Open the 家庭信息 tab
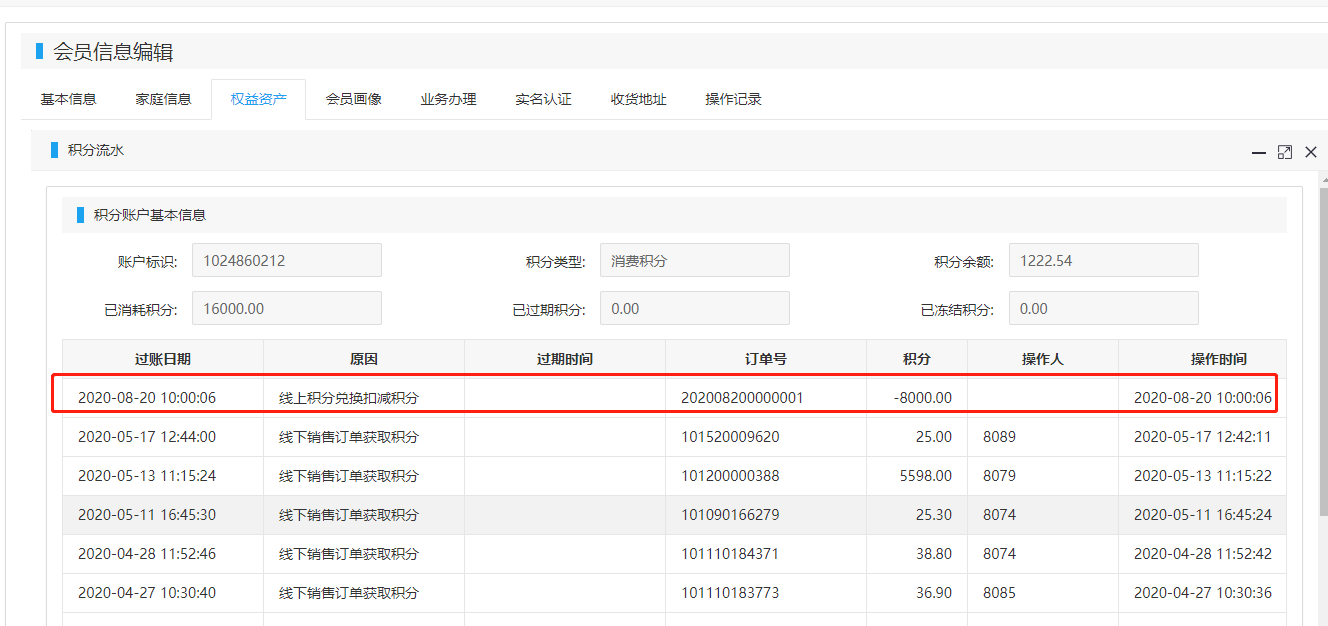Viewport: 1328px width, 626px height. 163,99
